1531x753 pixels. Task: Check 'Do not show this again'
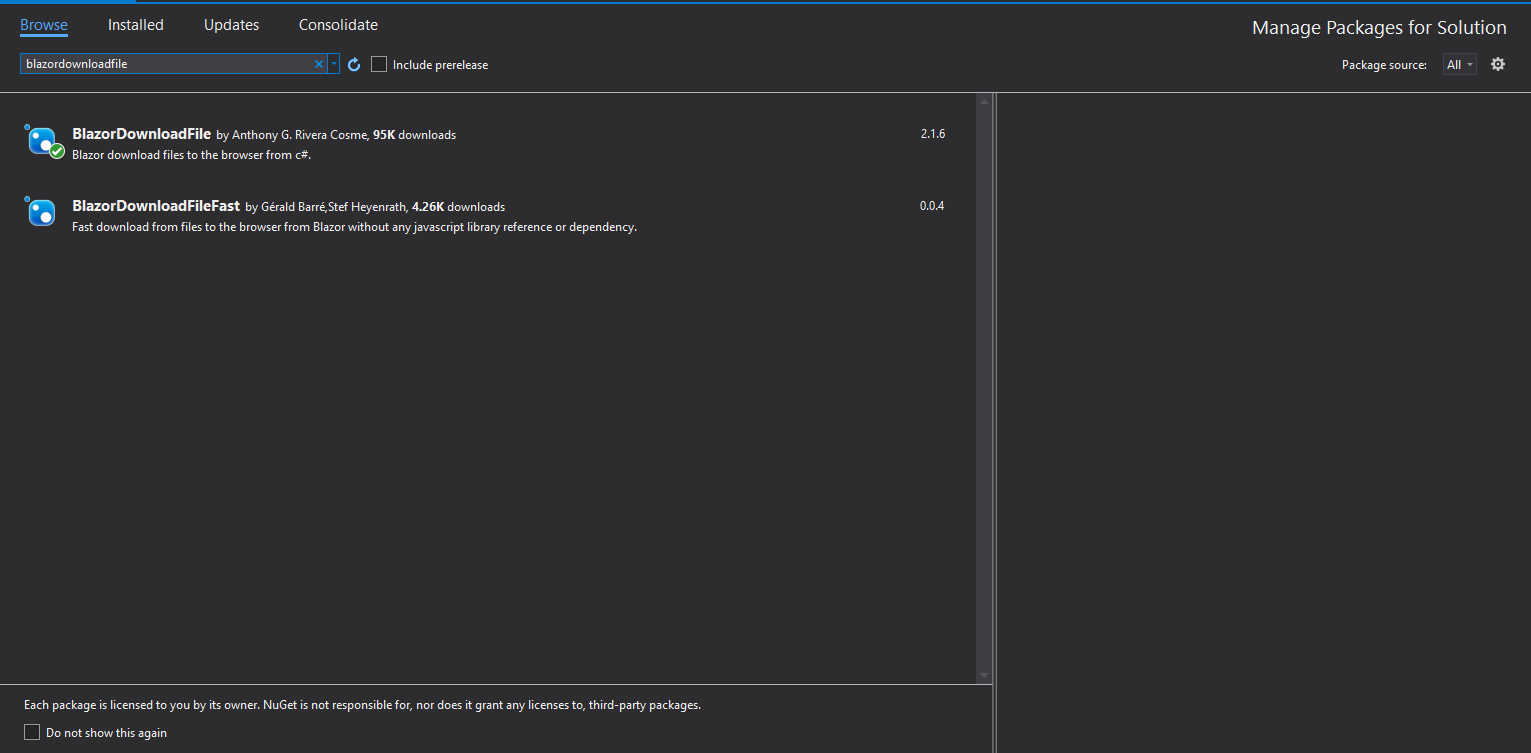[32, 733]
